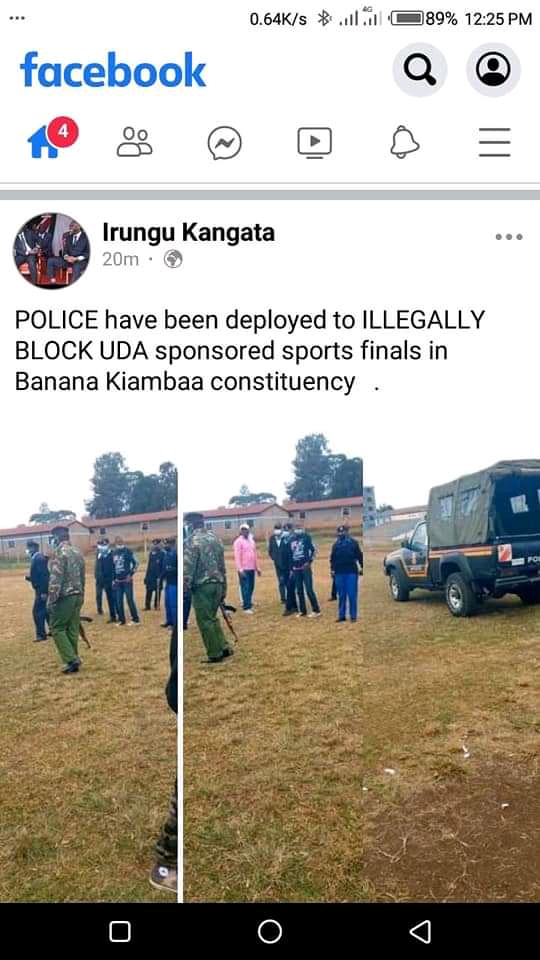Screen dimensions: 540x960
Task: Tap the public globe privacy icon
Action: 173,260
